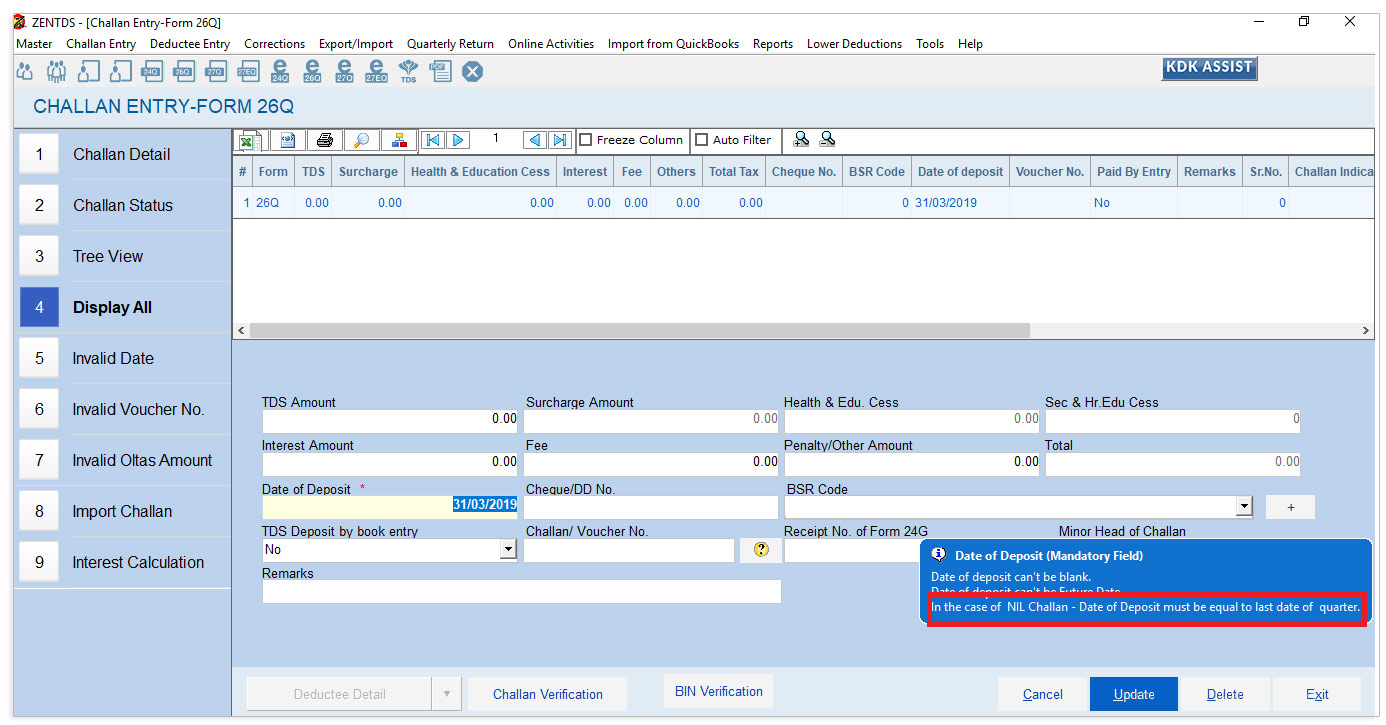The height and width of the screenshot is (725, 1386).
Task: Click the printer icon in grid toolbar
Action: tap(324, 140)
